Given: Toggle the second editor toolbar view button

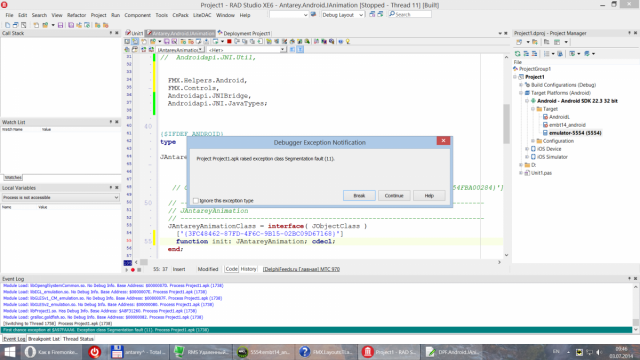Looking at the screenshot, I should 135,41.
